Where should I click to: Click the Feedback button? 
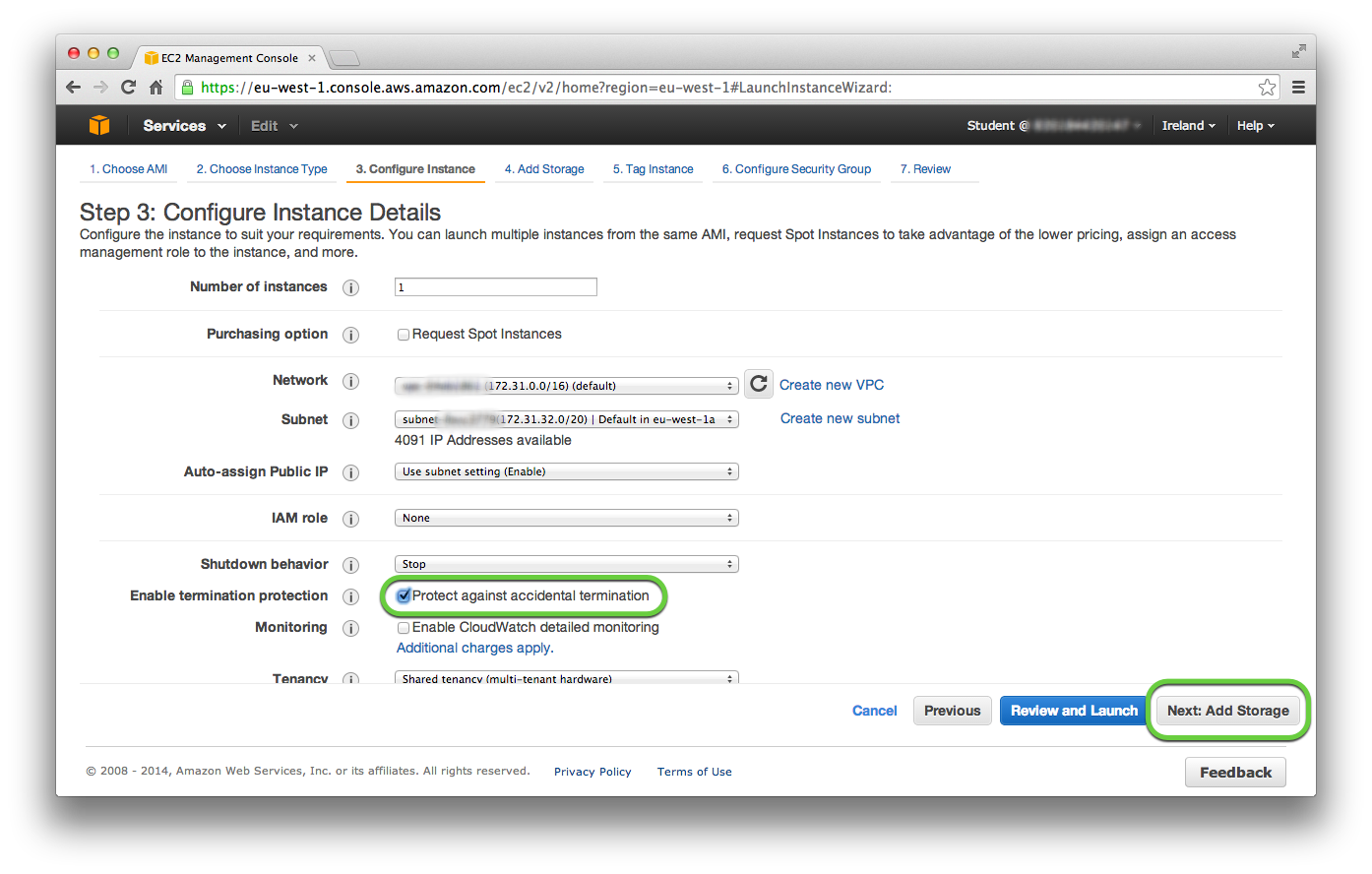click(x=1235, y=773)
